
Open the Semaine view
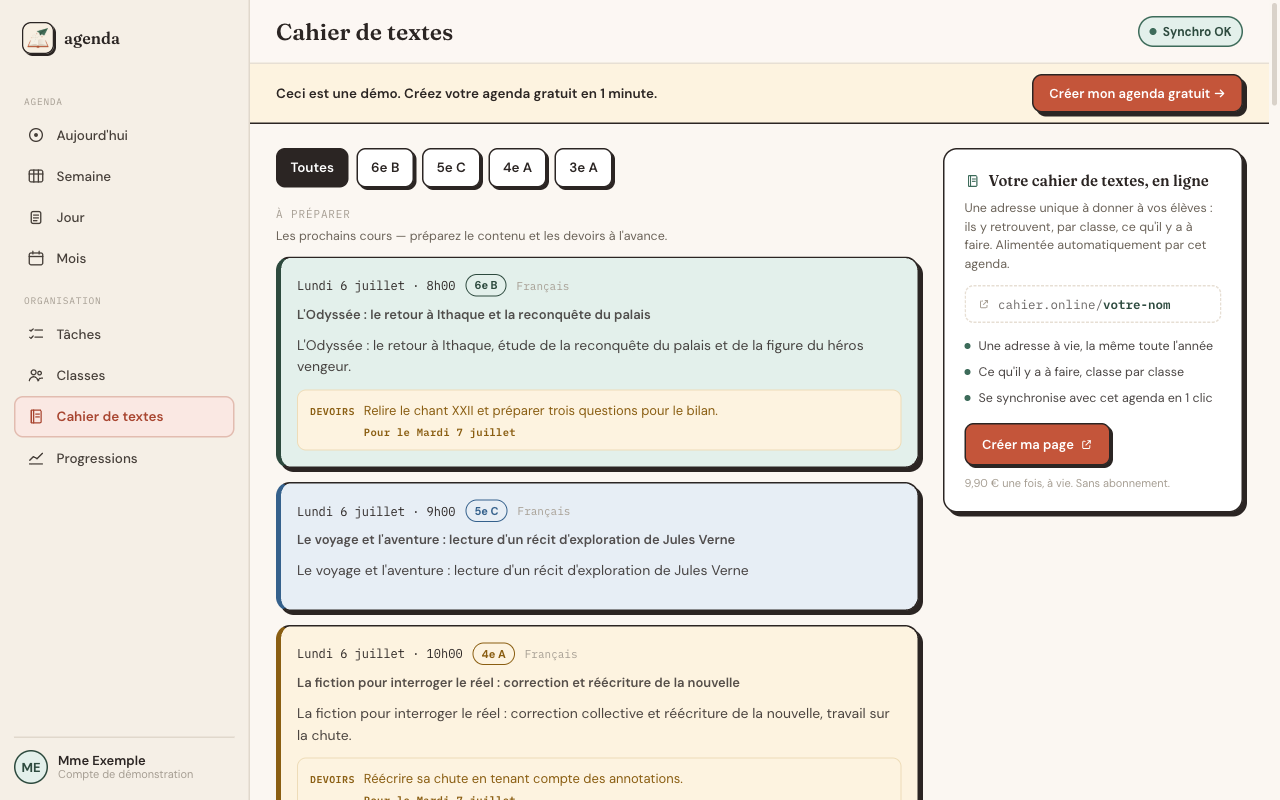(x=124, y=176)
